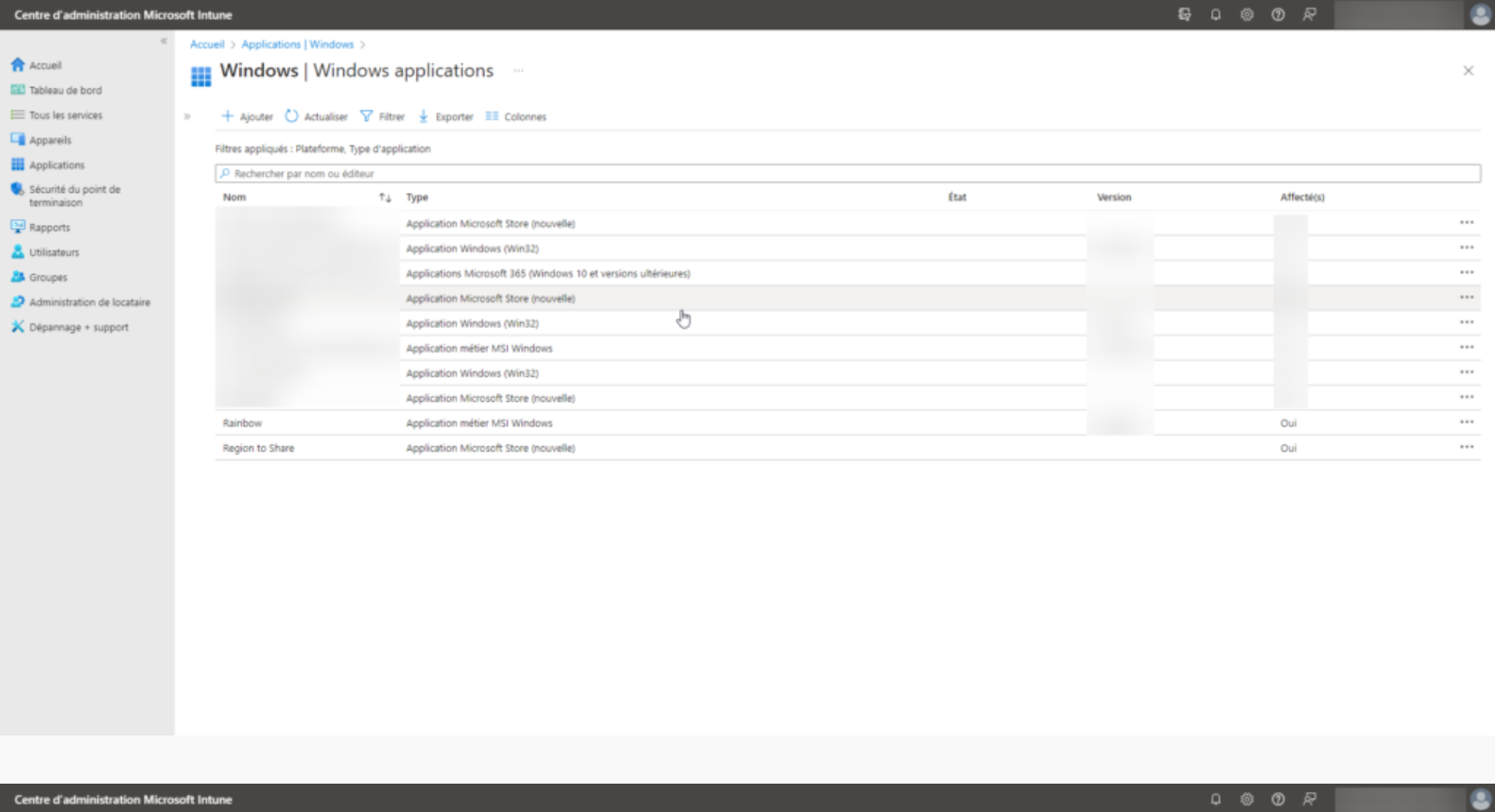Click notifications bell in bottom bar
The width and height of the screenshot is (1495, 812).
pos(1216,800)
